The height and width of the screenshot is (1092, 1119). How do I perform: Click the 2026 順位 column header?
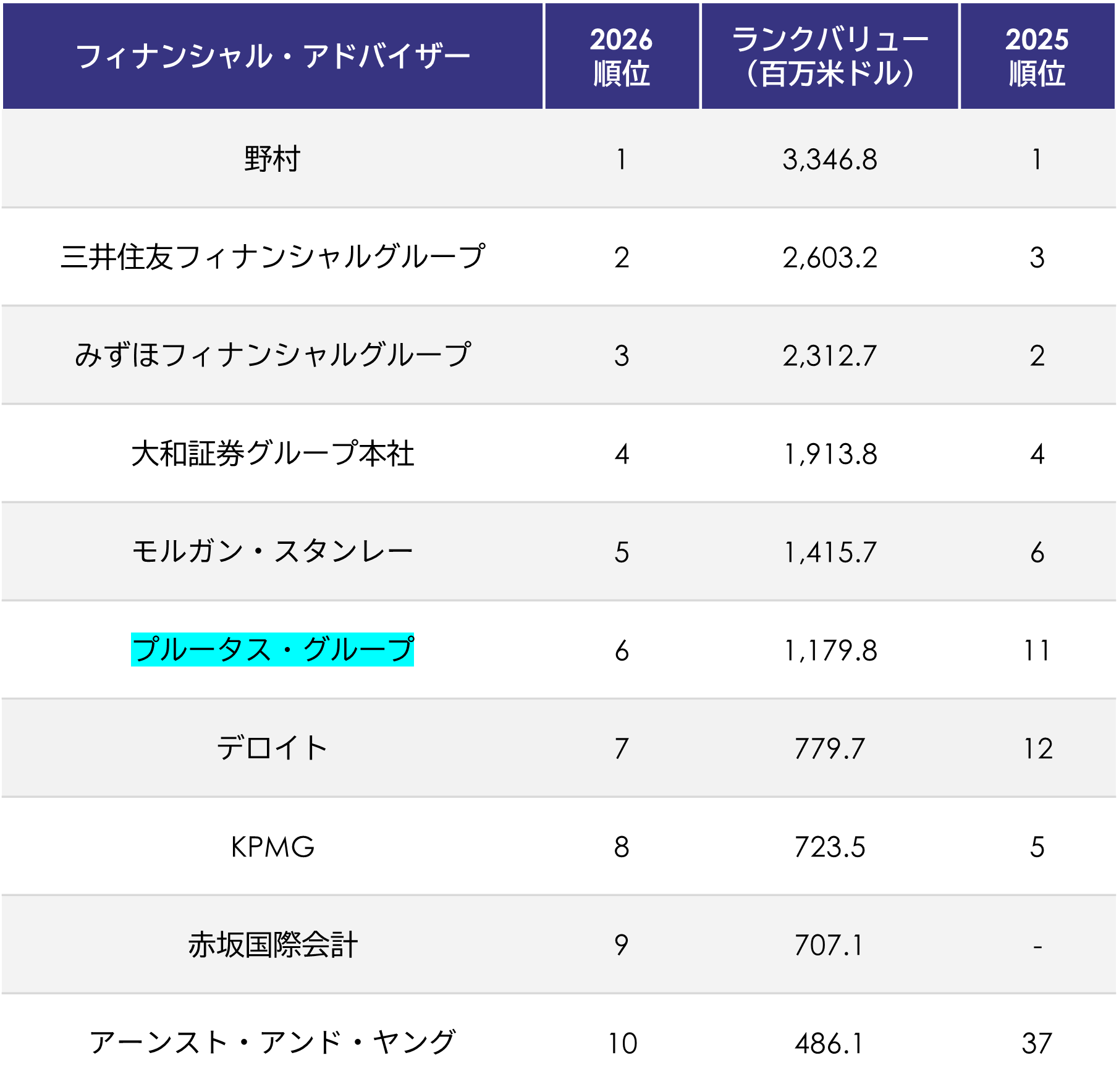coord(621,56)
